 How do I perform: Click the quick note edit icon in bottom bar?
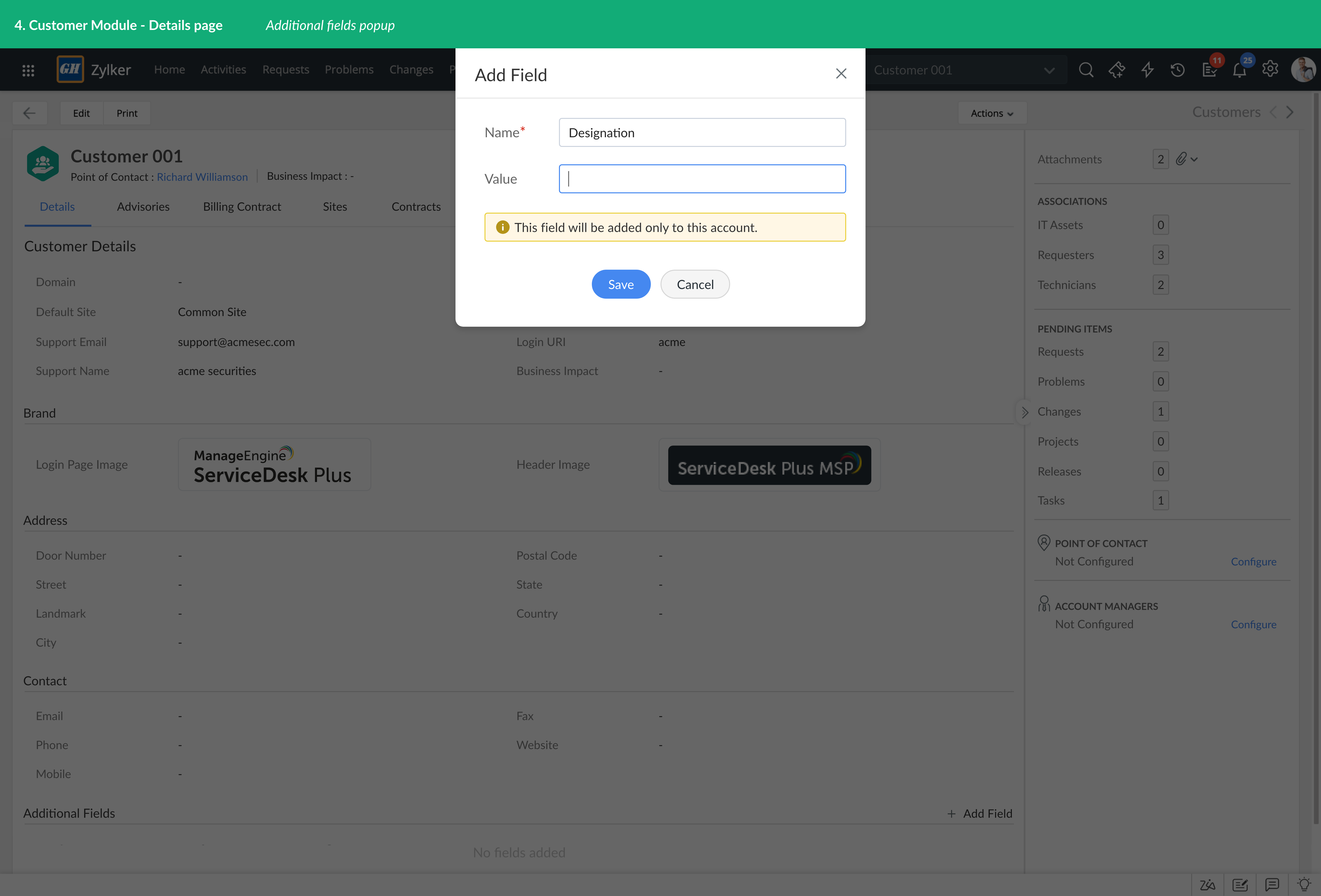pos(1240,885)
